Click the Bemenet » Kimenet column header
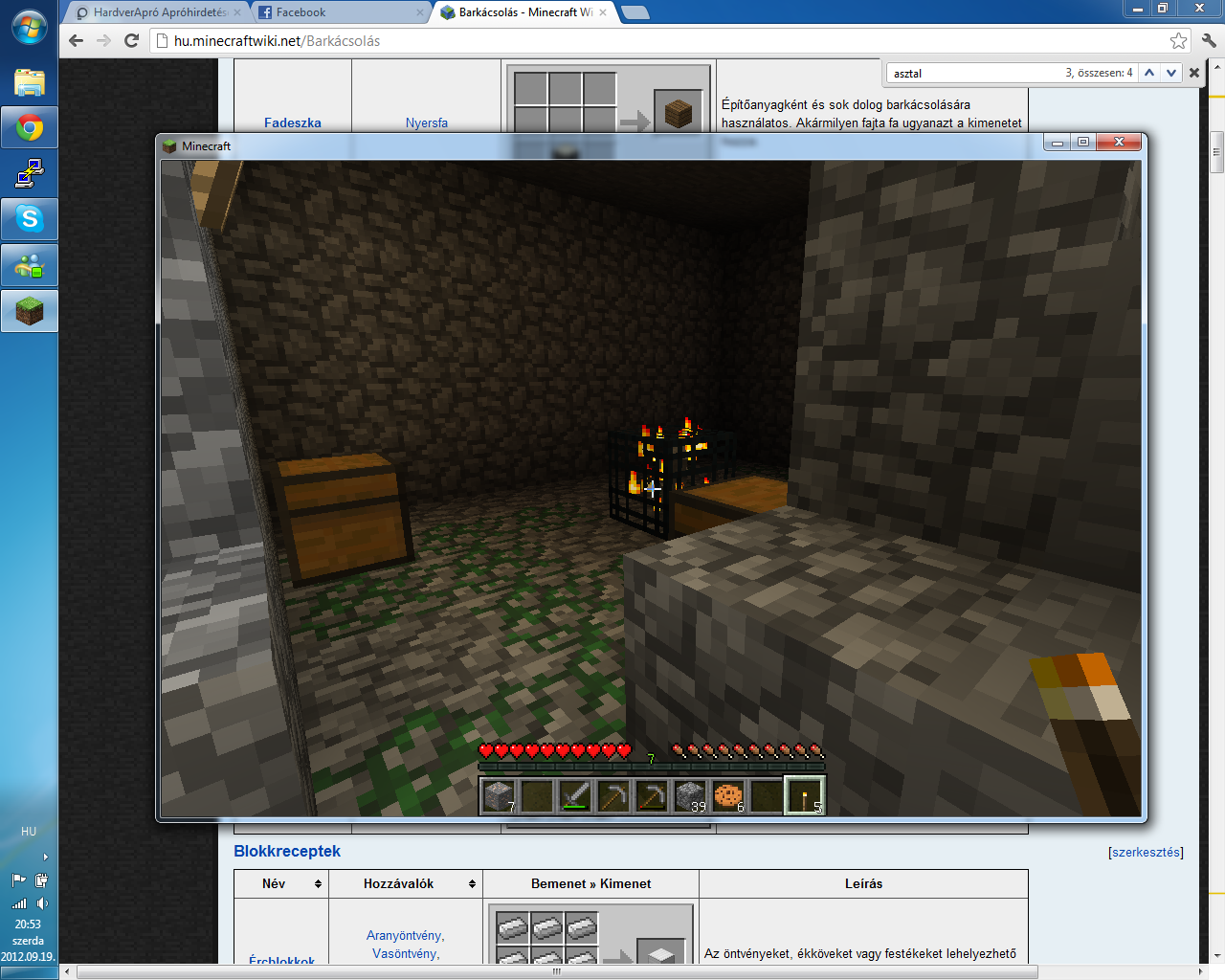 (x=591, y=883)
